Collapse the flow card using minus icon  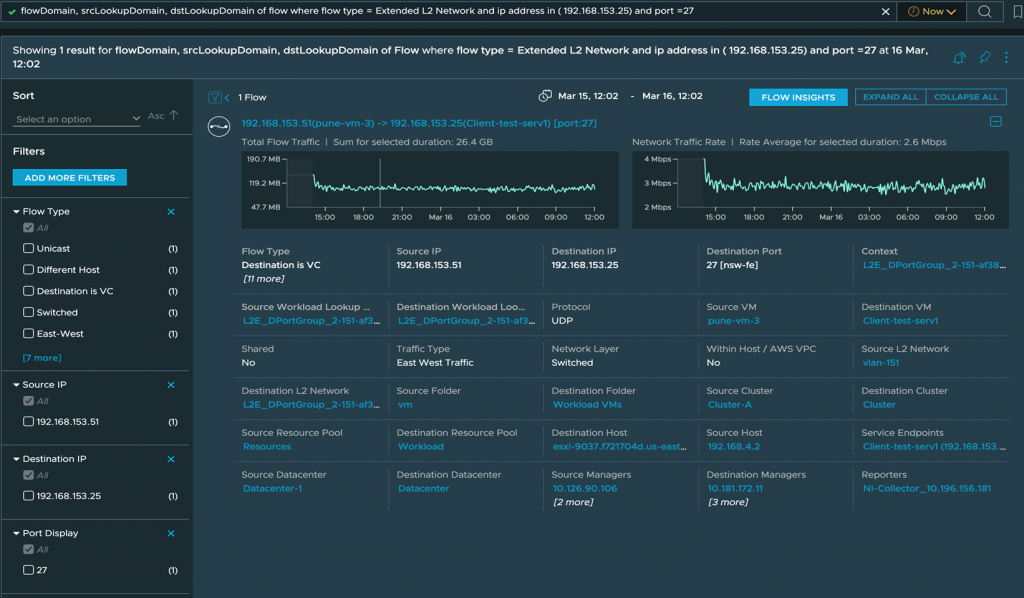(995, 122)
